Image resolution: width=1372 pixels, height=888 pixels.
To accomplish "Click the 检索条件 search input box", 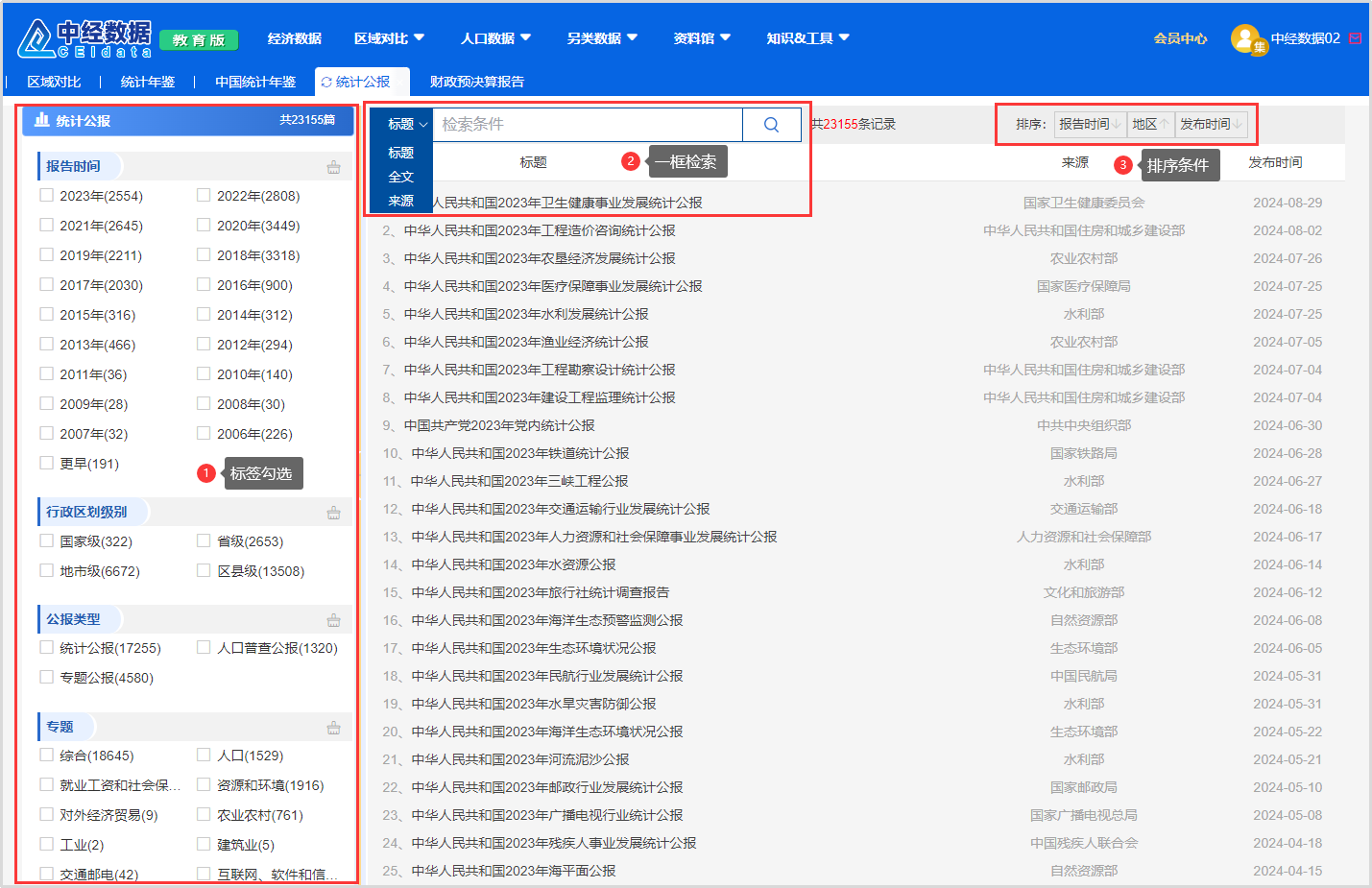I will point(588,125).
